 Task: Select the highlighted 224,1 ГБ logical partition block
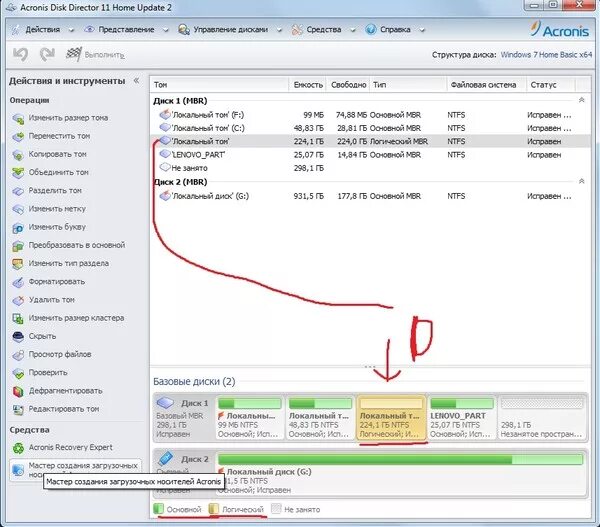pos(391,417)
